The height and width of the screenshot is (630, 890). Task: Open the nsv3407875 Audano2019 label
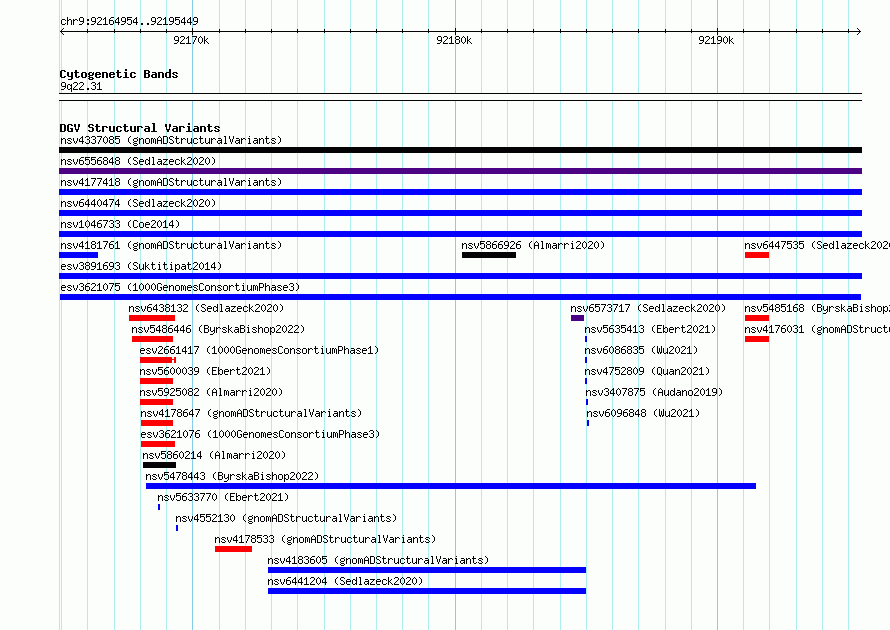pyautogui.click(x=654, y=392)
